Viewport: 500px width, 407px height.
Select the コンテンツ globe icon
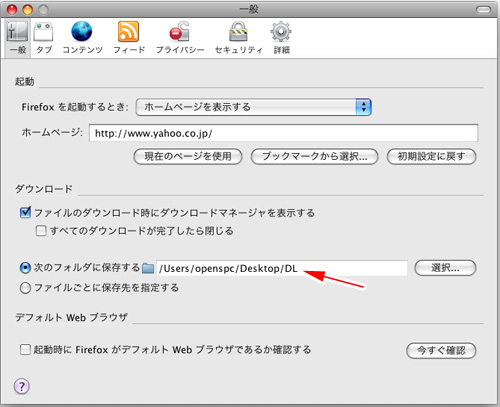pos(82,31)
